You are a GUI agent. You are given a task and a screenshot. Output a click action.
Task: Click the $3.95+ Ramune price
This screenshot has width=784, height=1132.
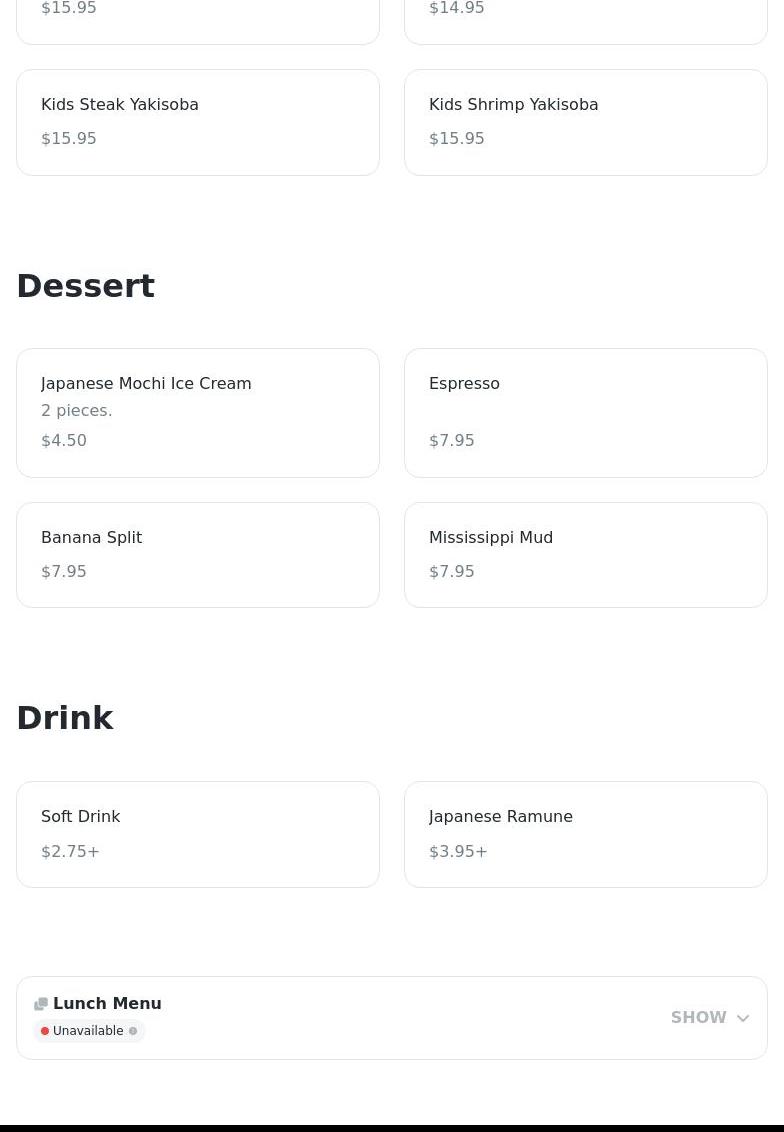(x=458, y=851)
